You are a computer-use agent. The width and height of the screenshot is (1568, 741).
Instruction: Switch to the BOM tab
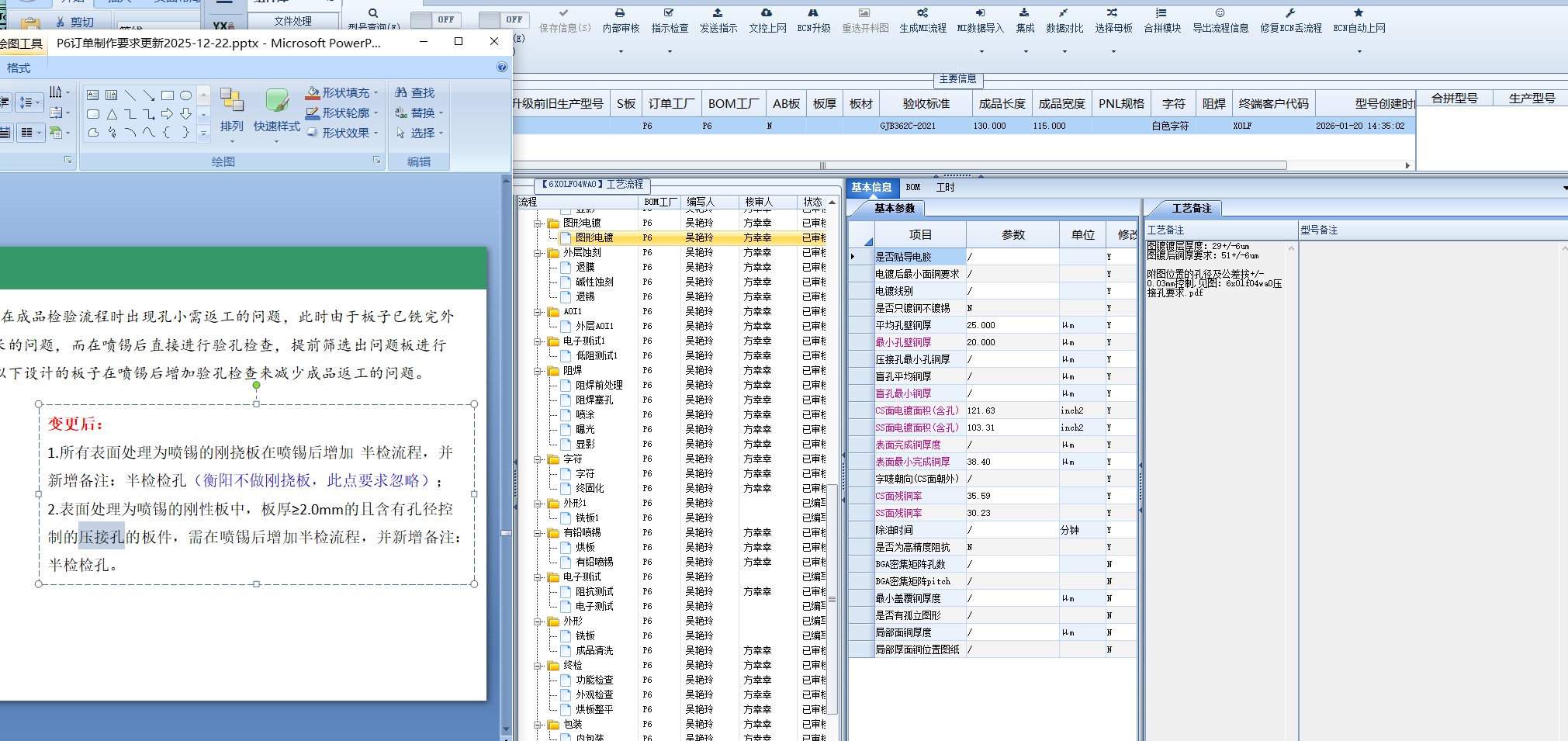click(913, 188)
